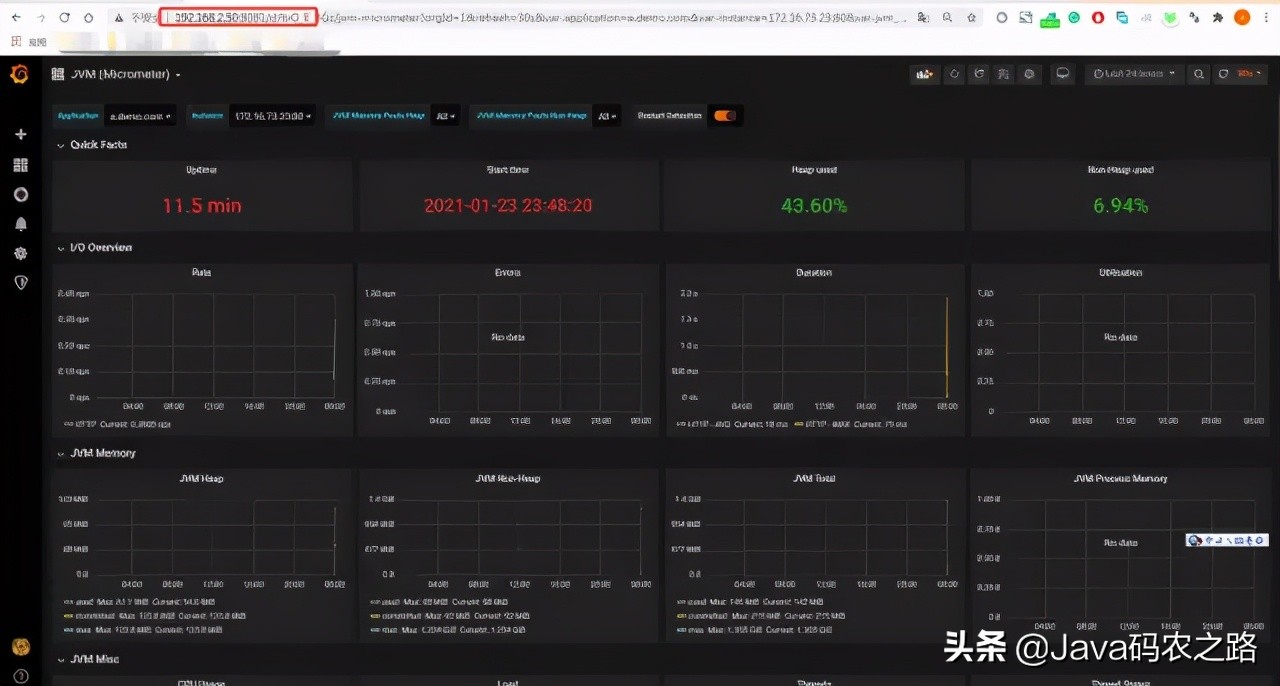Click the Heap used panel title
1280x686 pixels.
click(814, 170)
